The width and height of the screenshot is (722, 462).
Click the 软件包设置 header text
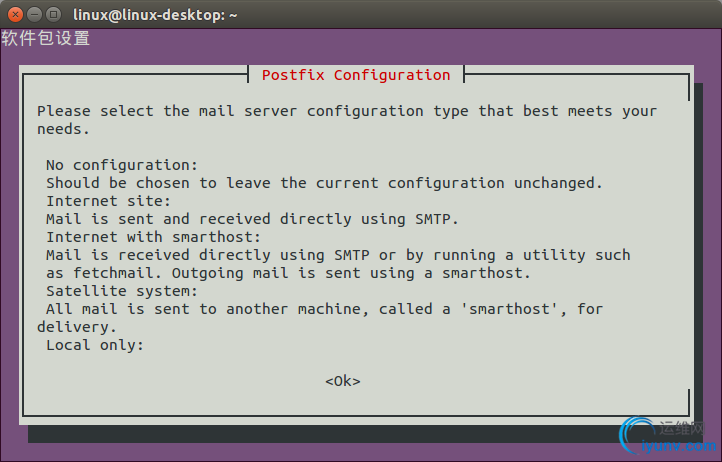coord(46,39)
